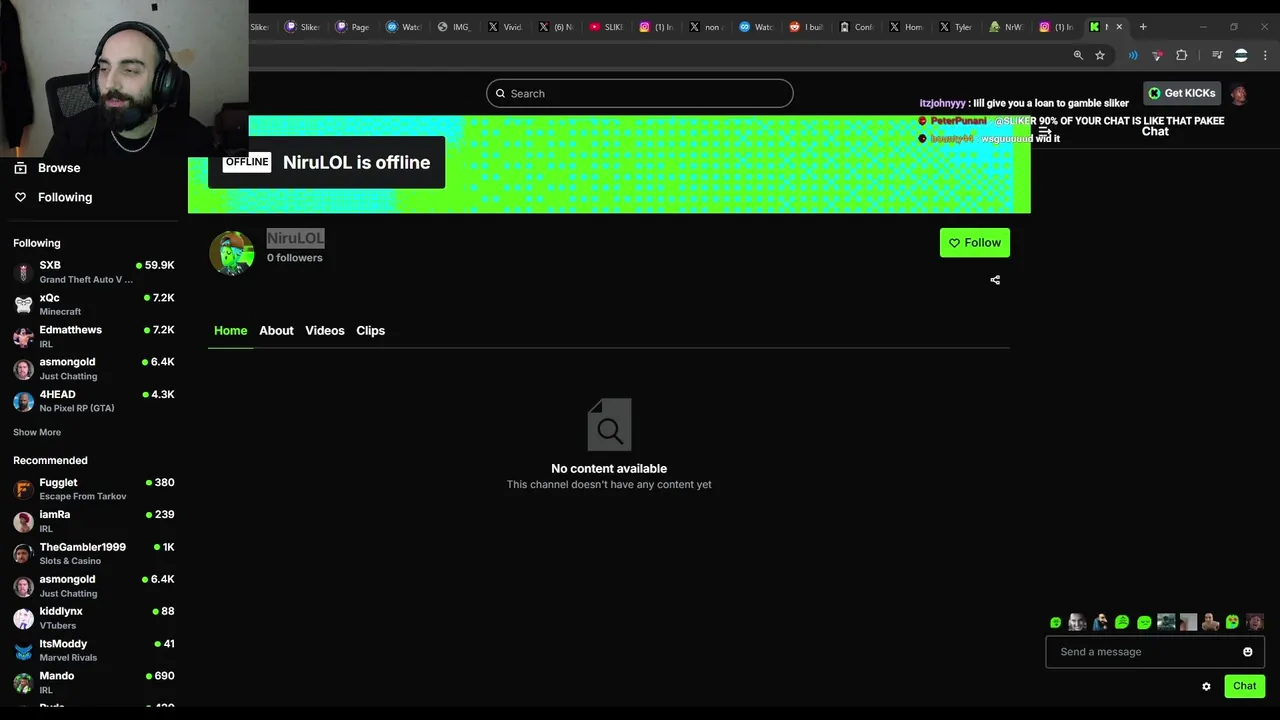
Task: Click browser zoom magnifier icon
Action: click(1078, 56)
